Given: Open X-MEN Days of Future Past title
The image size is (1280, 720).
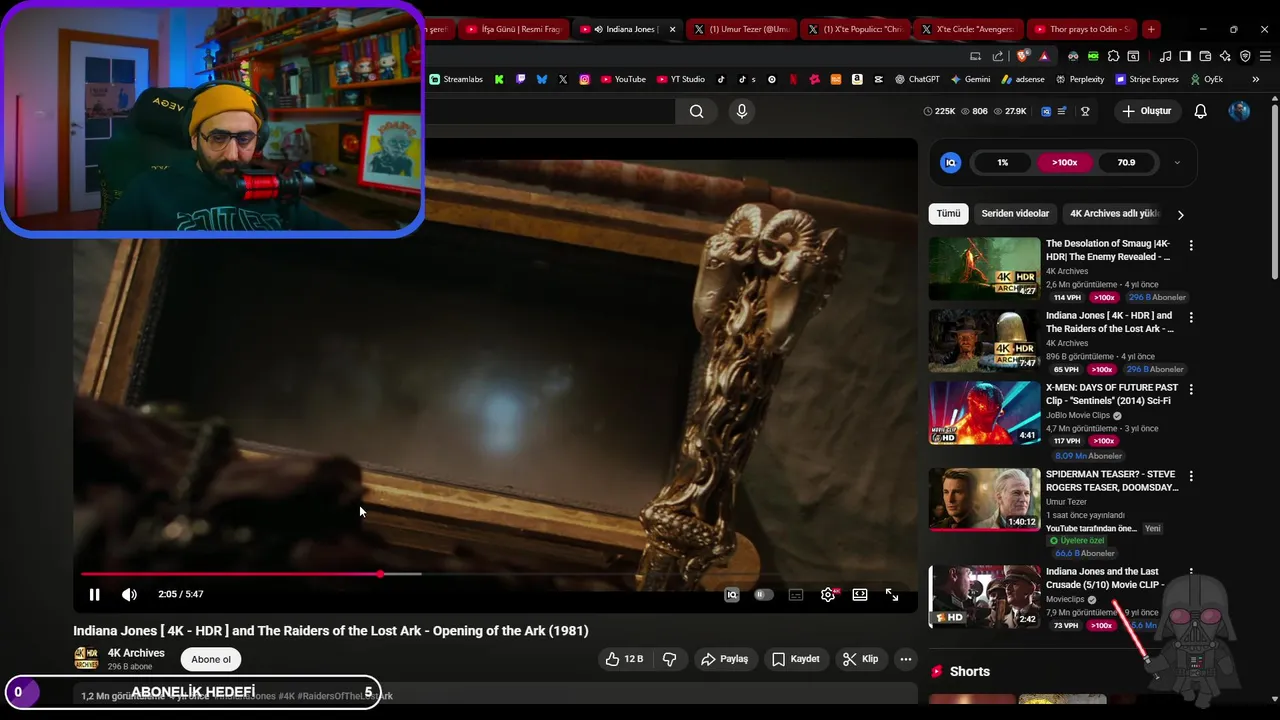Looking at the screenshot, I should pyautogui.click(x=1112, y=394).
